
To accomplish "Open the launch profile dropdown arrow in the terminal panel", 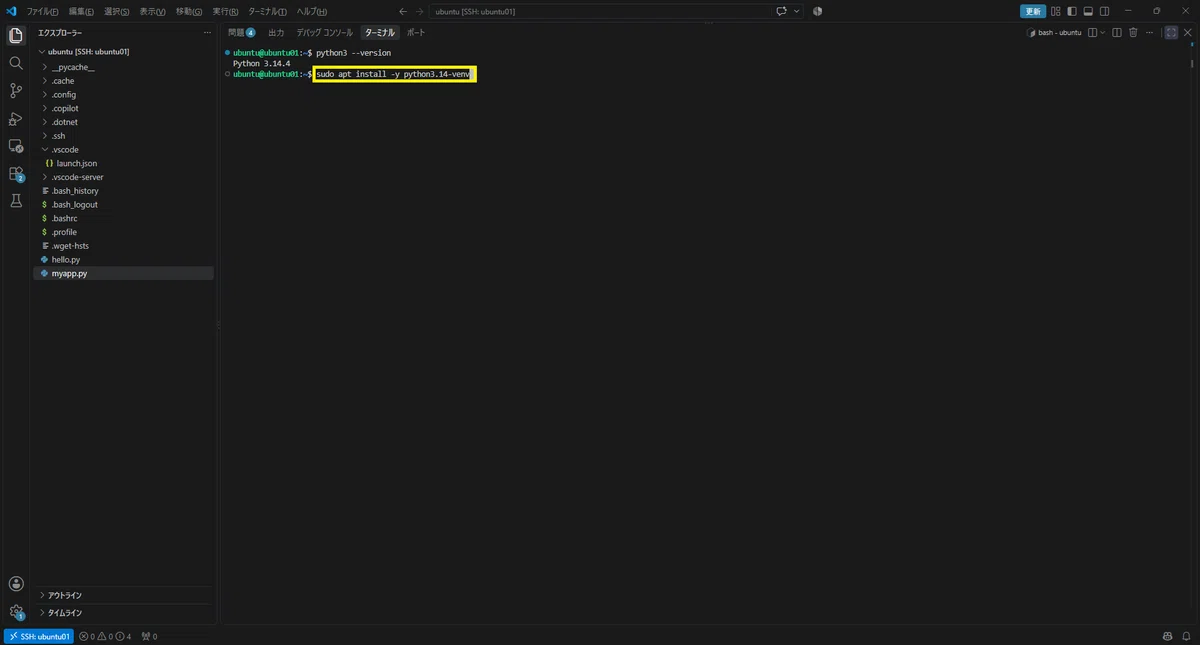I will pos(1104,33).
